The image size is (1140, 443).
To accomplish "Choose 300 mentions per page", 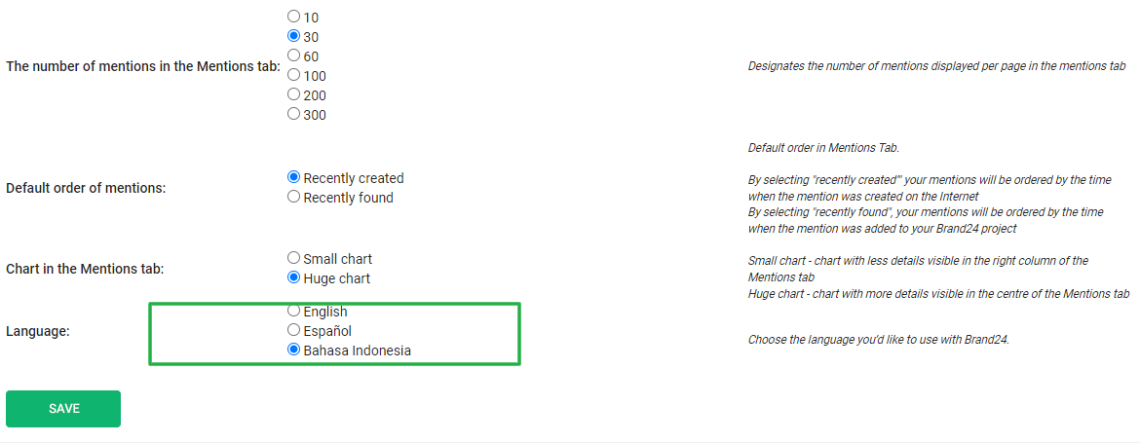I will pyautogui.click(x=293, y=114).
